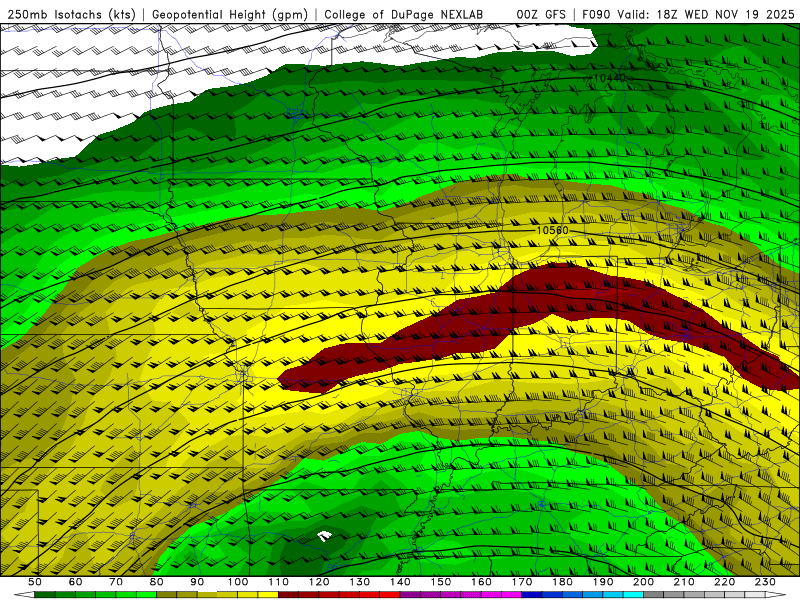Click the 200 value on the color scale
The image size is (800, 600).
[x=644, y=582]
